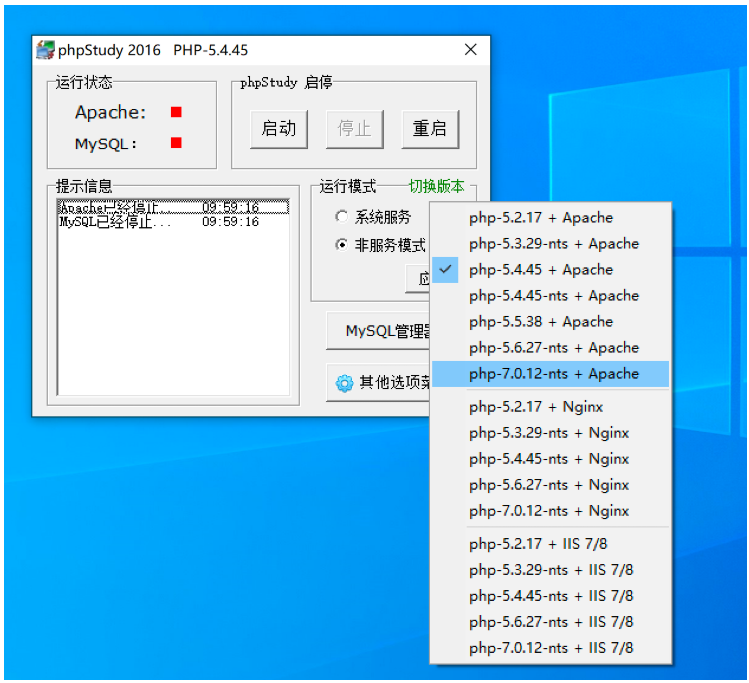Screen dimensions: 749x683
Task: Switch to php-7.0.12-nts + Apache
Action: tap(550, 374)
